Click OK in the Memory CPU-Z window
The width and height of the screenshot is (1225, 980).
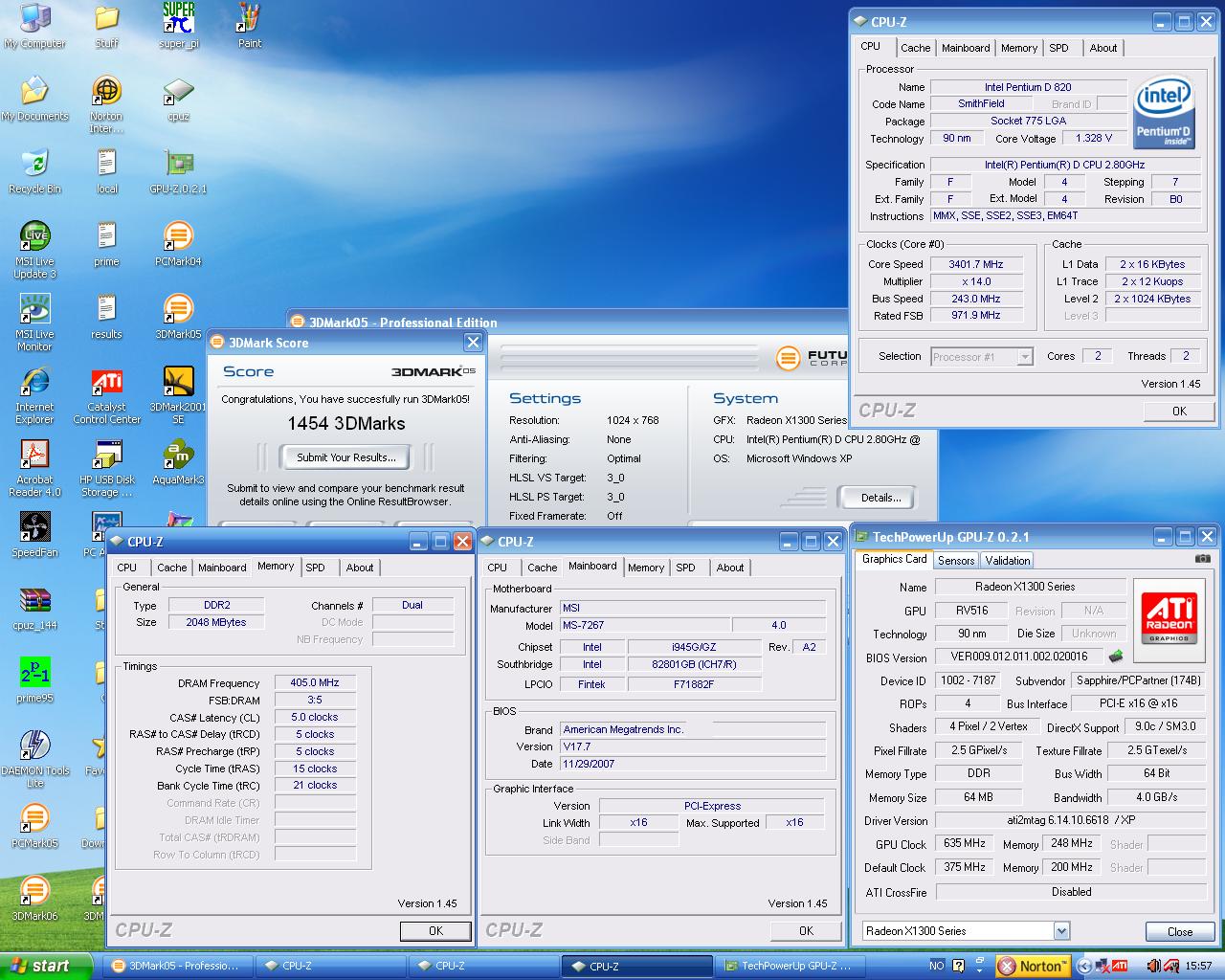coord(435,930)
